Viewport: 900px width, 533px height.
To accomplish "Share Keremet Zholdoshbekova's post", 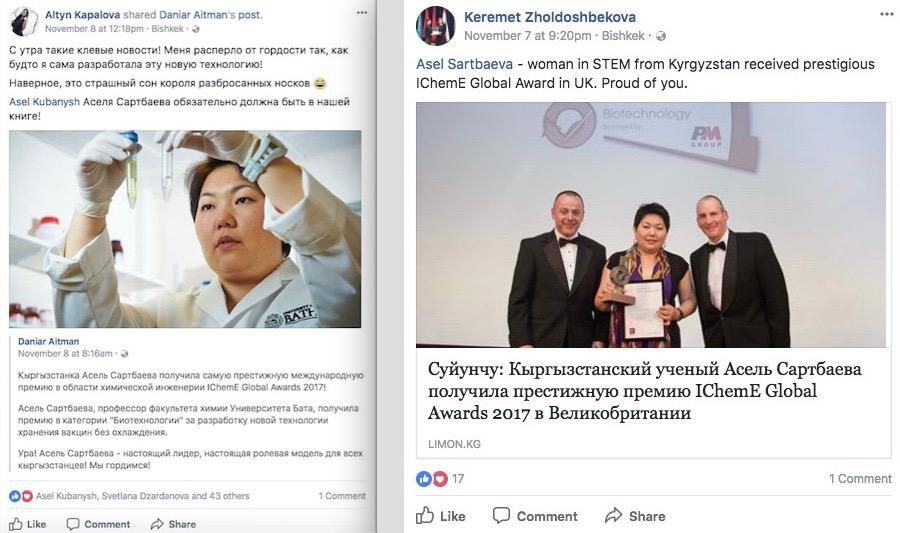I will tap(635, 516).
